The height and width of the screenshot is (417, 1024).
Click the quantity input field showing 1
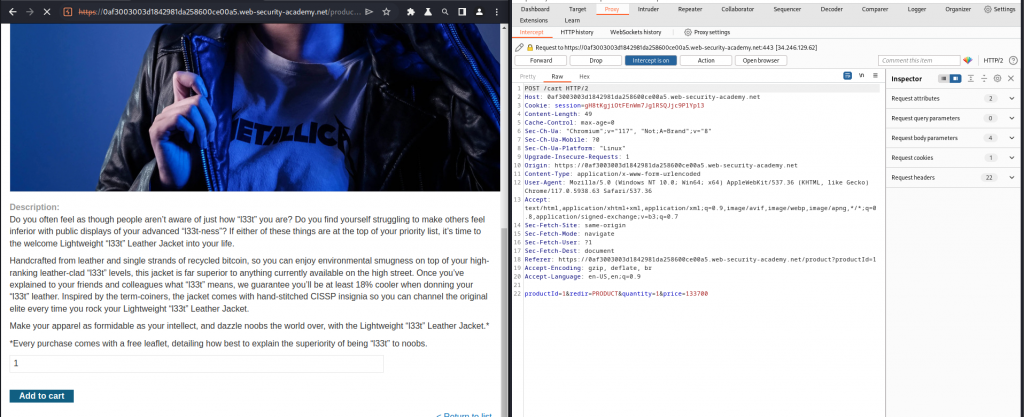[x=196, y=364]
